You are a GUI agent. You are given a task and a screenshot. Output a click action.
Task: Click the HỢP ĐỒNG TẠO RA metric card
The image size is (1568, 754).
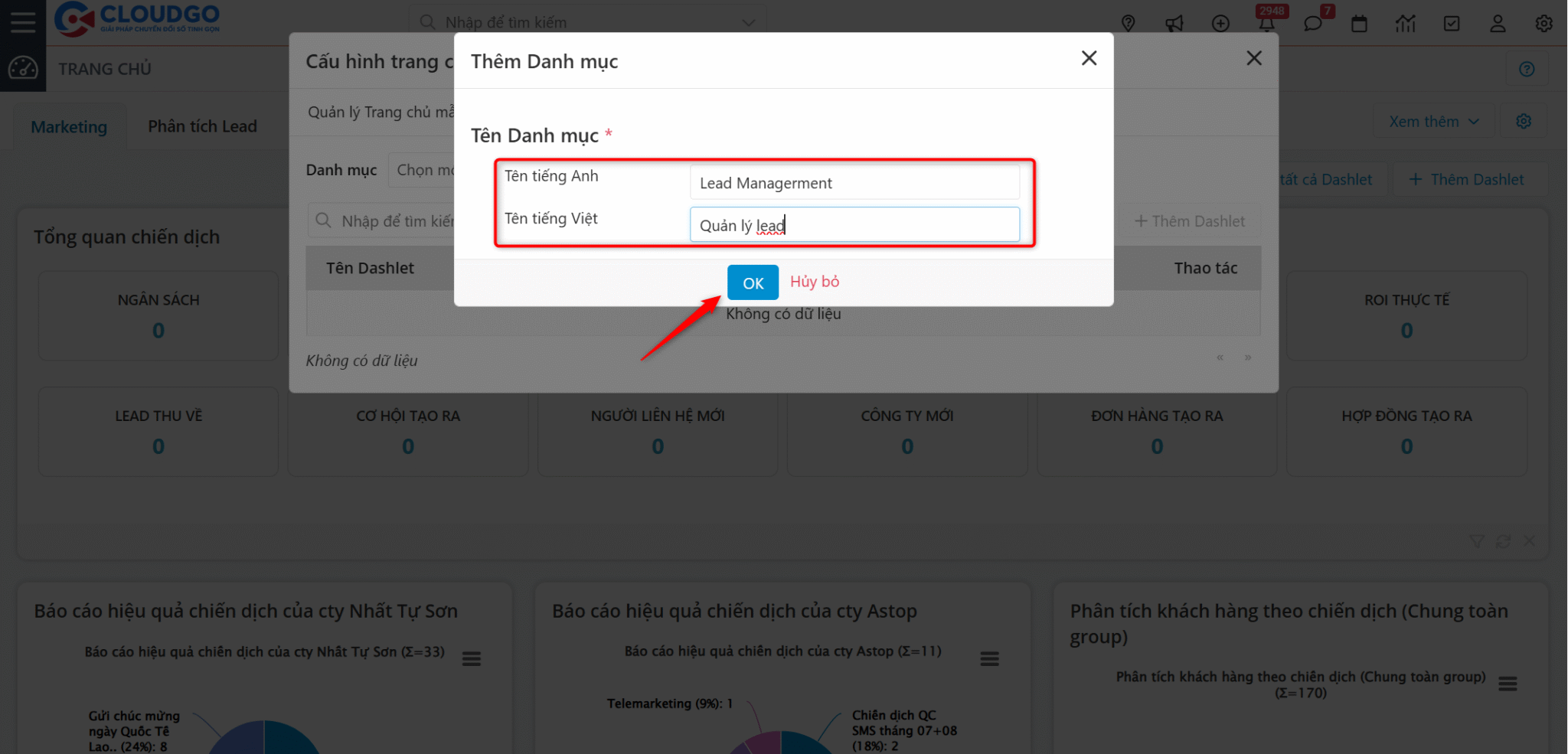coord(1406,432)
